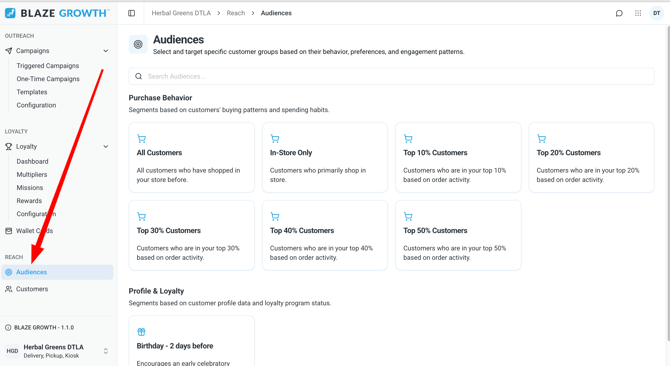Click the Herbal Greens DTLA breadcrumb
The image size is (670, 366).
tap(181, 13)
